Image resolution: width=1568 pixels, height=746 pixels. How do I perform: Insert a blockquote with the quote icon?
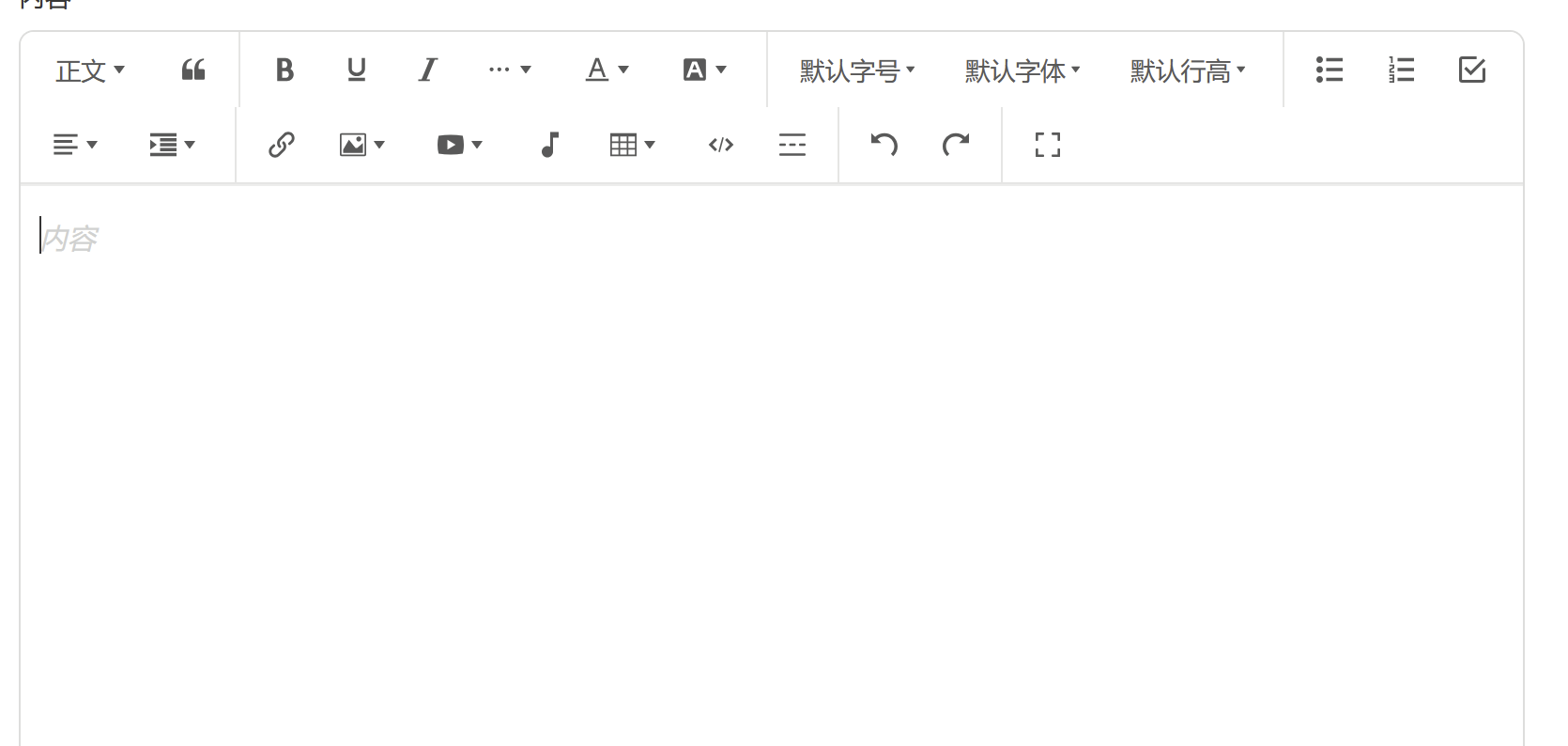(x=193, y=70)
